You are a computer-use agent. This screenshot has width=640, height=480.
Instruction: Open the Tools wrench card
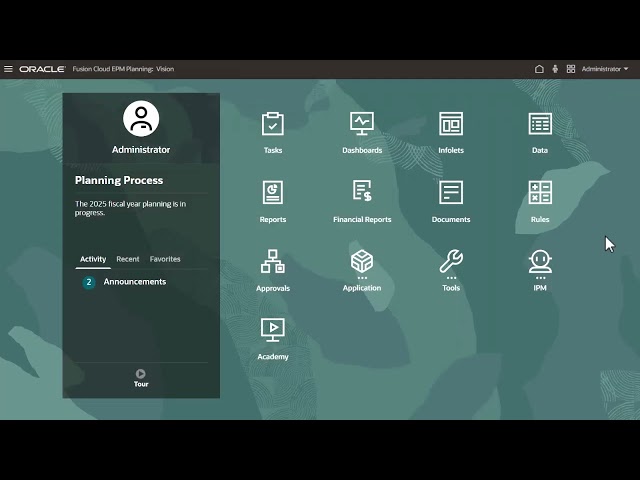click(451, 270)
